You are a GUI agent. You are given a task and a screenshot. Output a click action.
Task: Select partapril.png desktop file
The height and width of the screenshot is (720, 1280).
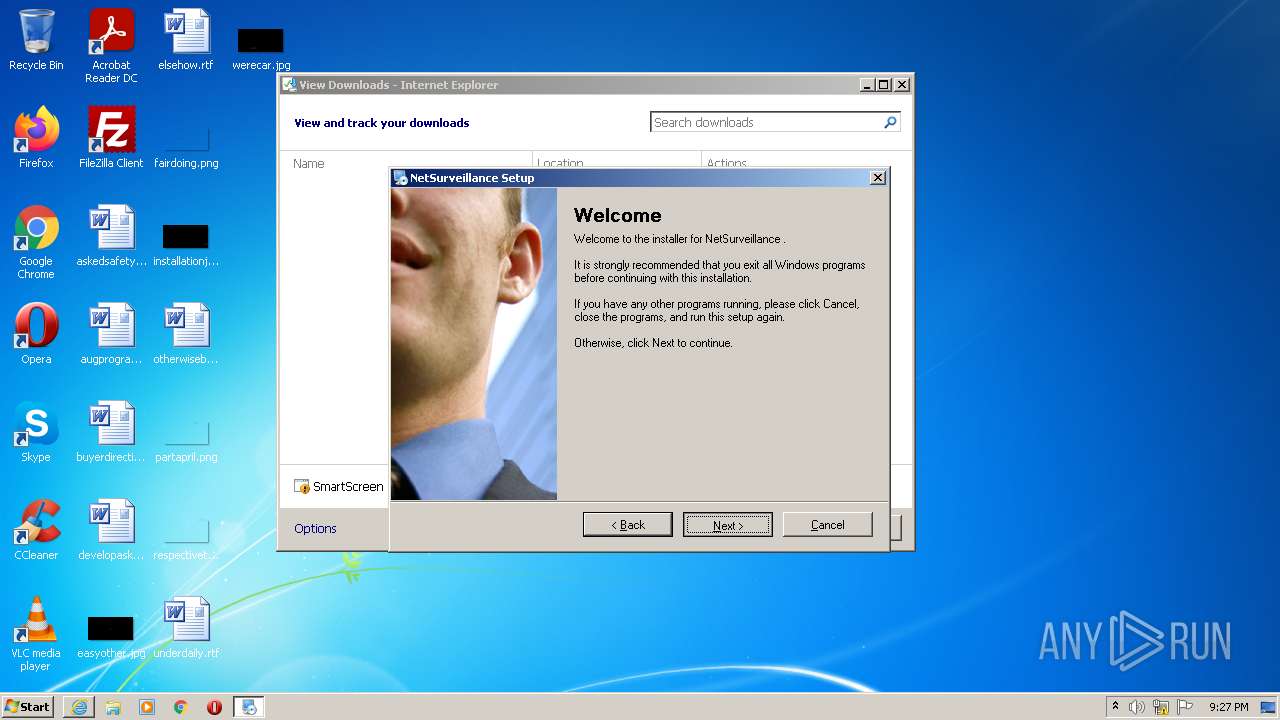[186, 440]
